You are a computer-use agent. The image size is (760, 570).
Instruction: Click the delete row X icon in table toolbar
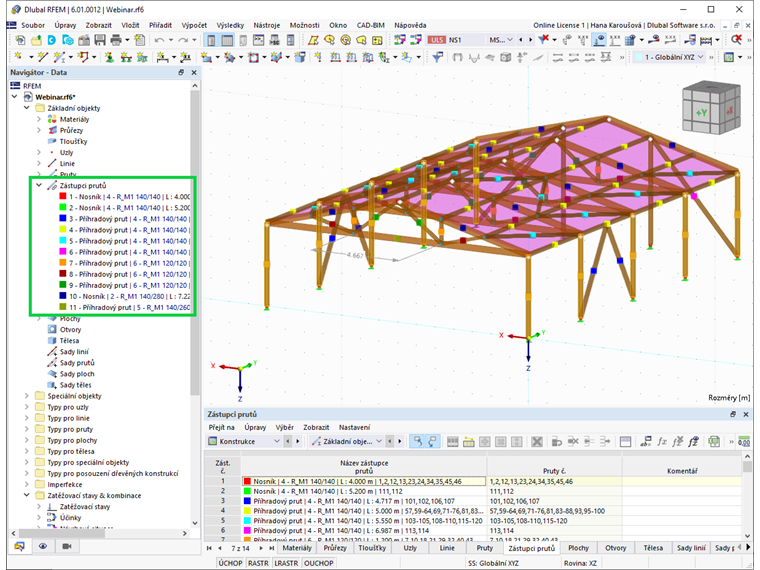tap(537, 441)
